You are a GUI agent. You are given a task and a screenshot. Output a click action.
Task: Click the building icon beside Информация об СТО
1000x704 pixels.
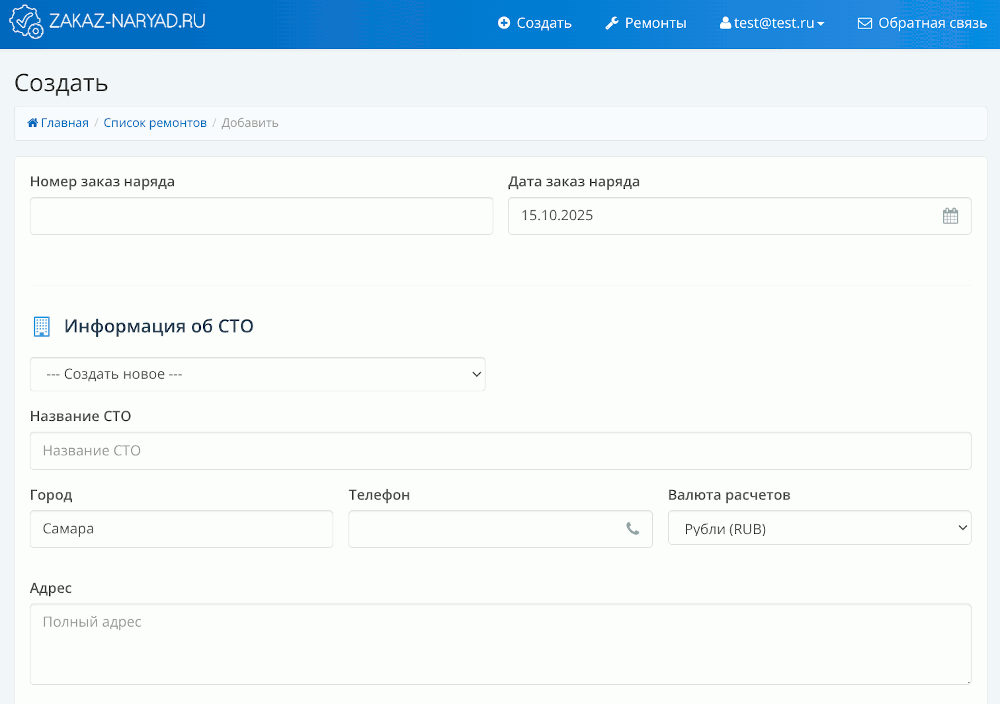coord(41,326)
